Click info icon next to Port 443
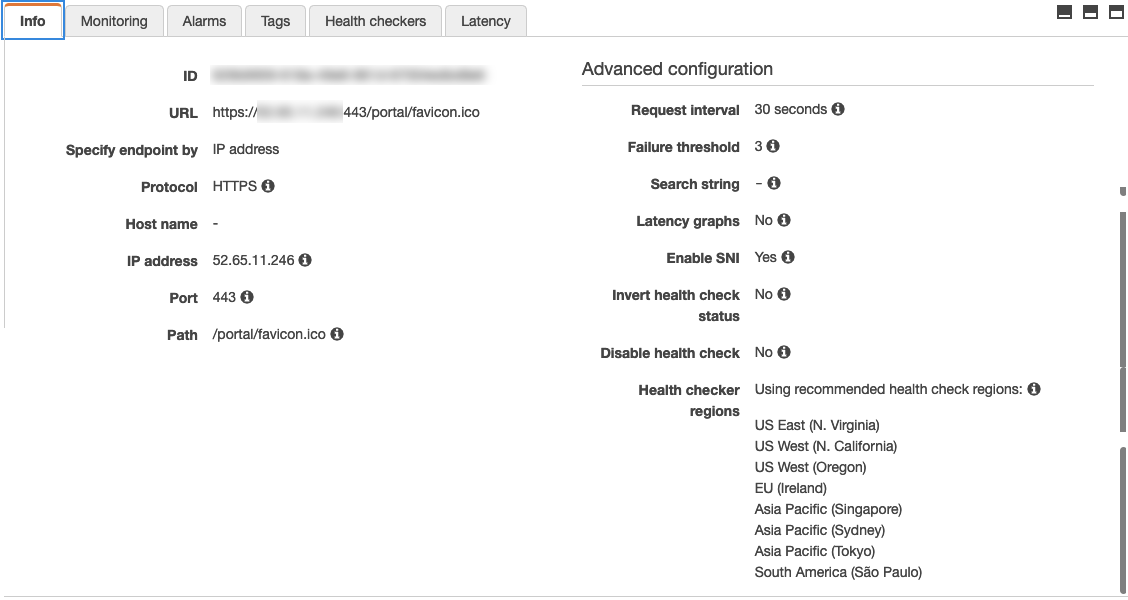Viewport: 1128px width, 600px height. 247,297
